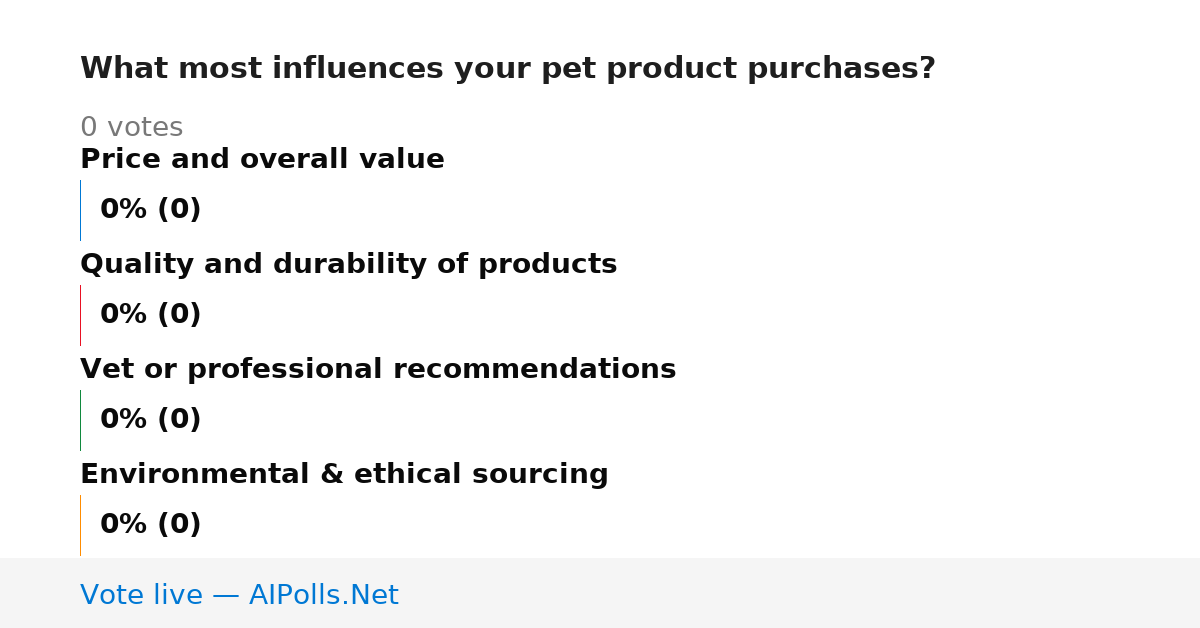Click the green bar for Vet recommendations

click(80, 420)
